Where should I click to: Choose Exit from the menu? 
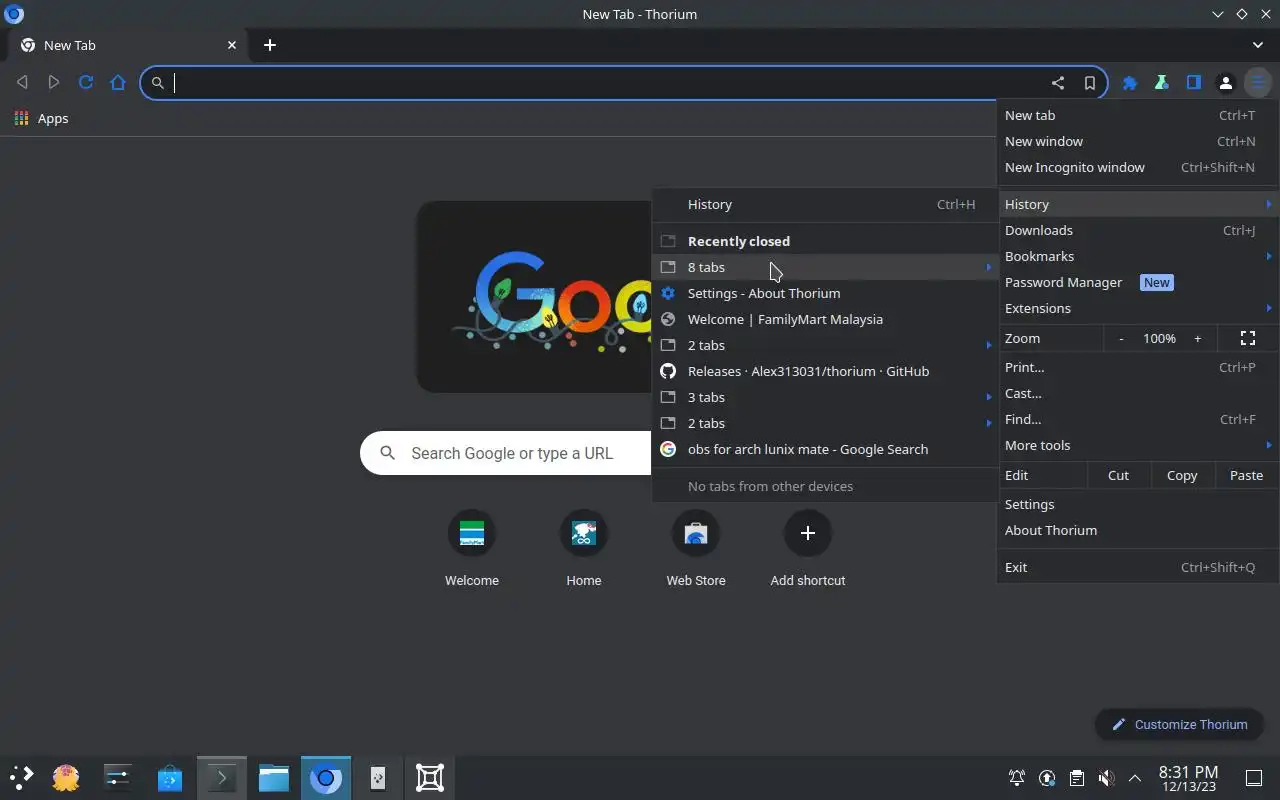tap(1138, 567)
